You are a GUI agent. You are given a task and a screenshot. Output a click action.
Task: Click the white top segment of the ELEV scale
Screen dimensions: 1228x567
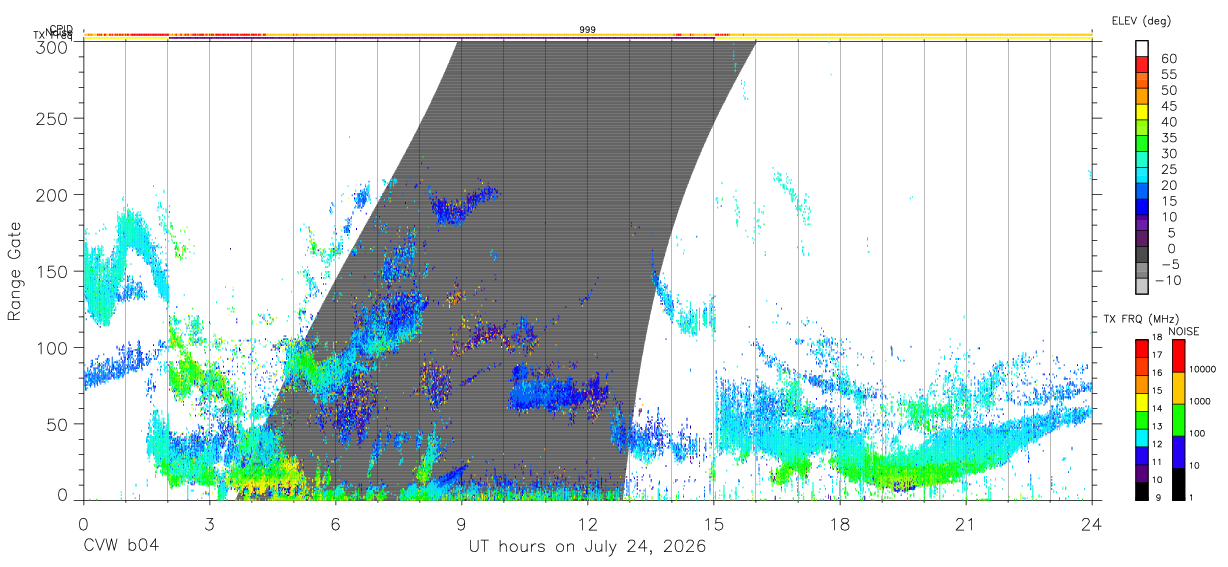point(1143,48)
